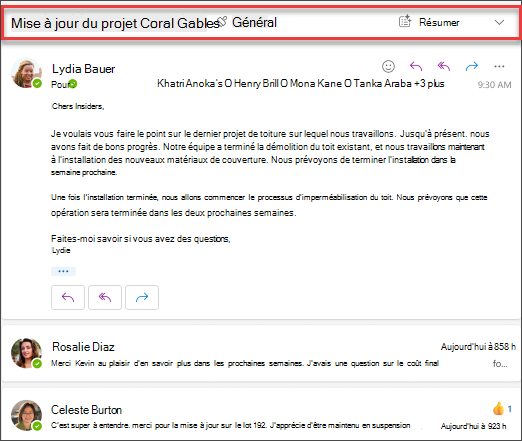Select the subject Mise à jour du projet Coral Gables
522x441 pixels.
(x=115, y=23)
